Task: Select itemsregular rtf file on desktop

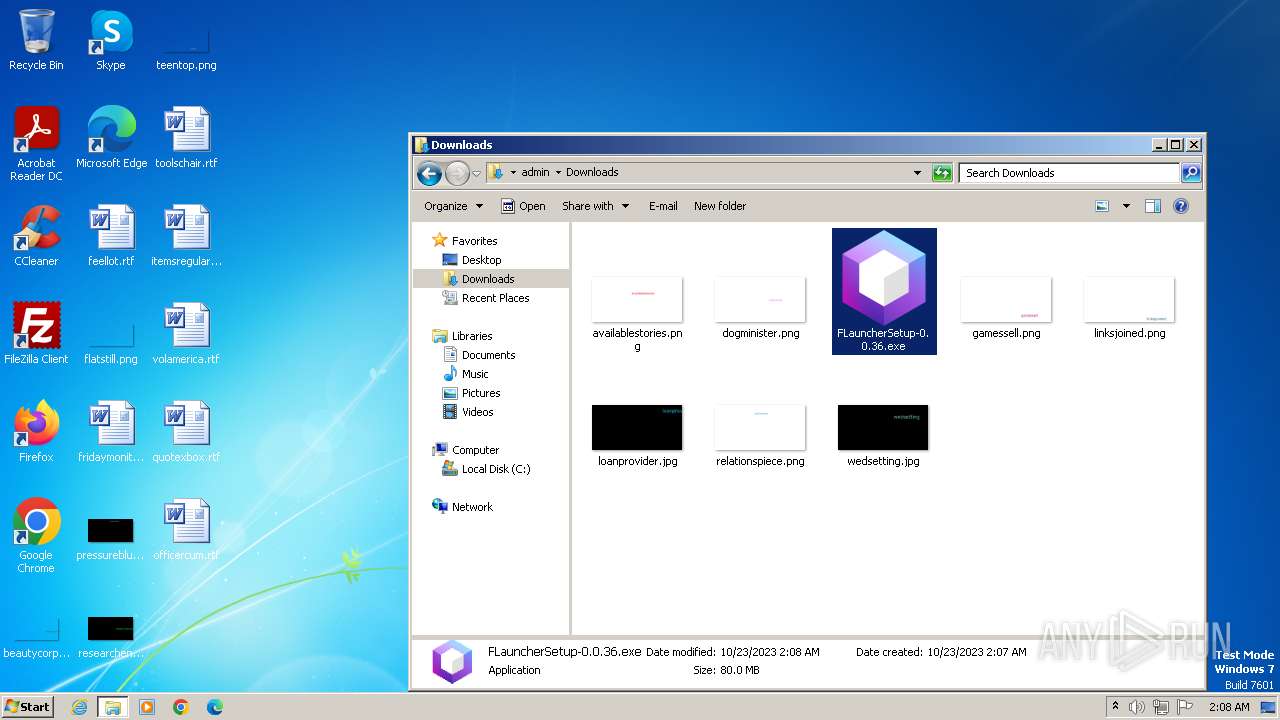Action: click(x=186, y=236)
